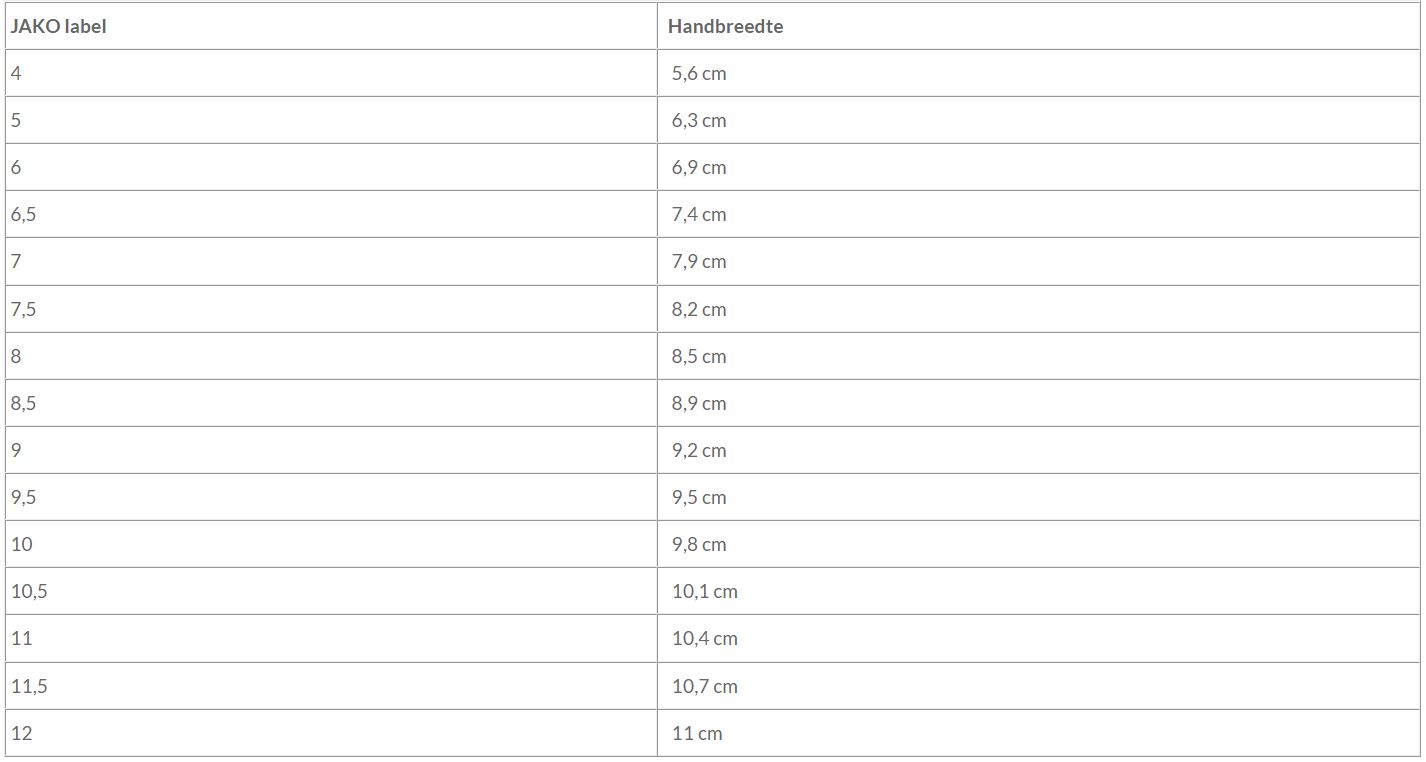Click the 6,3 cm width value
Image resolution: width=1426 pixels, height=762 pixels.
click(x=699, y=120)
